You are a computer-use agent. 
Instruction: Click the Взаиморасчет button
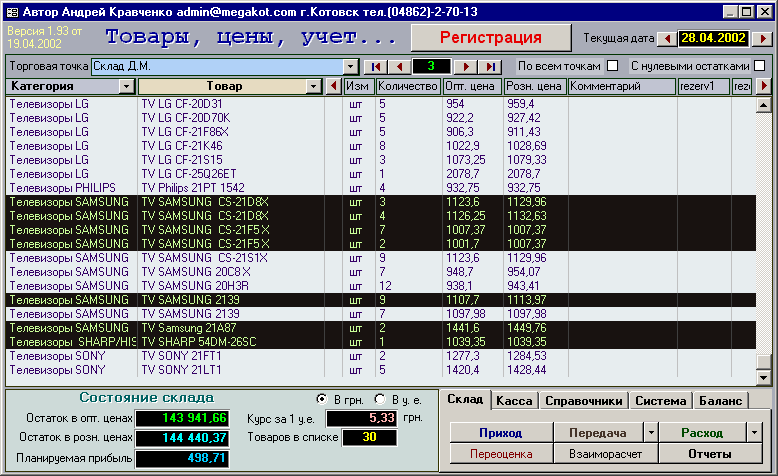coord(605,454)
